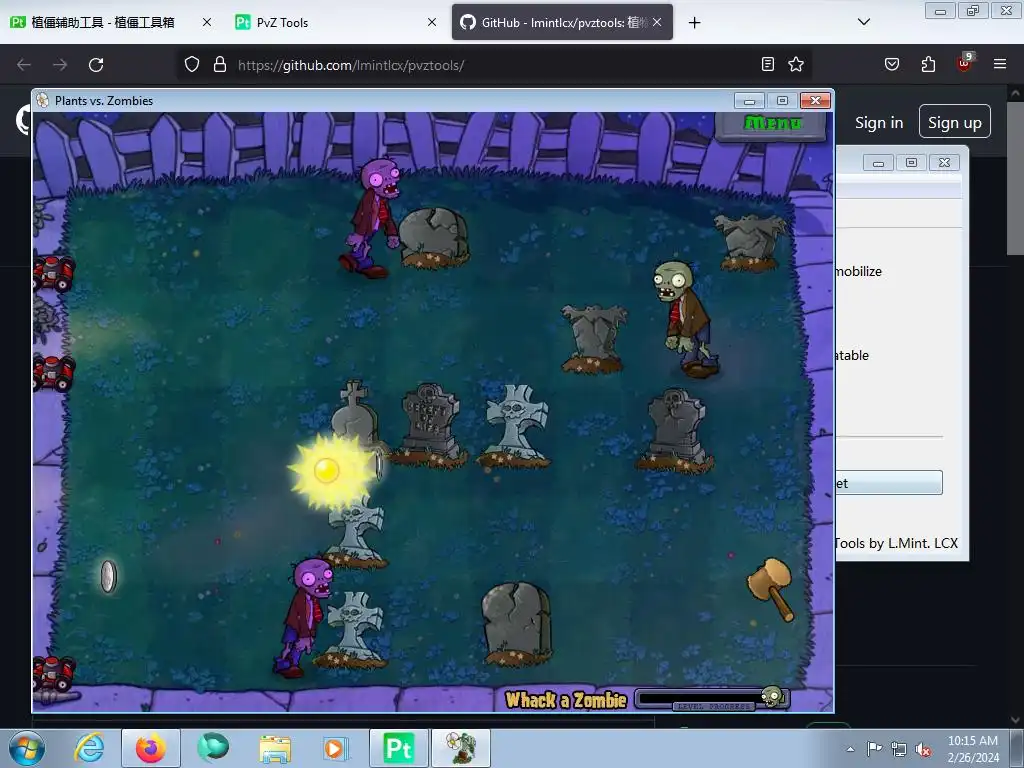Open Firefox from the taskbar
This screenshot has width=1024, height=768.
[x=151, y=748]
